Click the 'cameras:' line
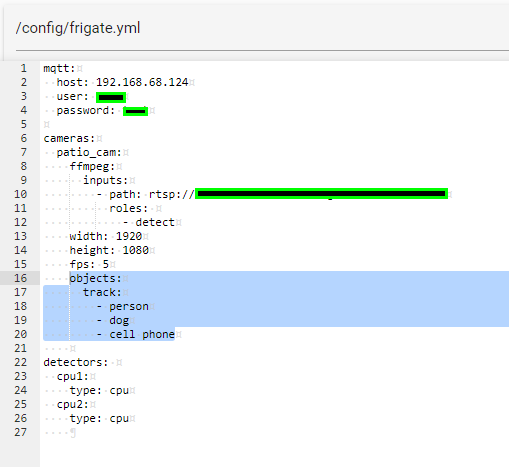 coord(69,138)
